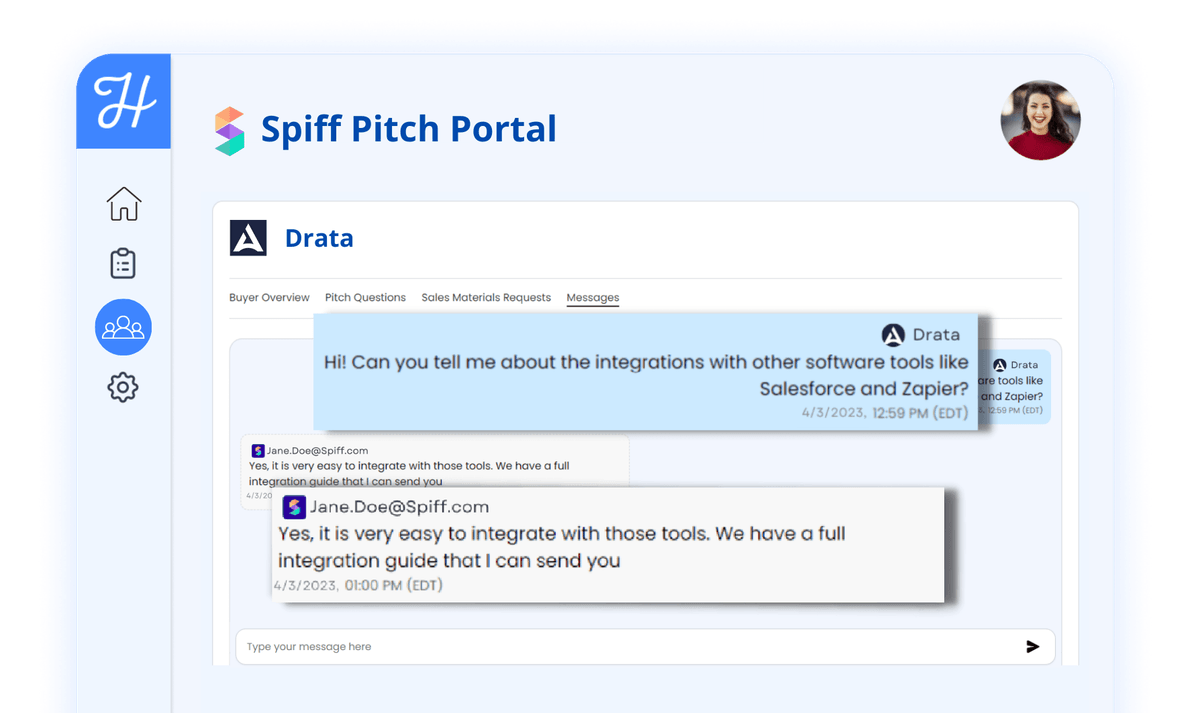The width and height of the screenshot is (1200, 713).
Task: Click the cursive H logo in the top corner
Action: 122,100
